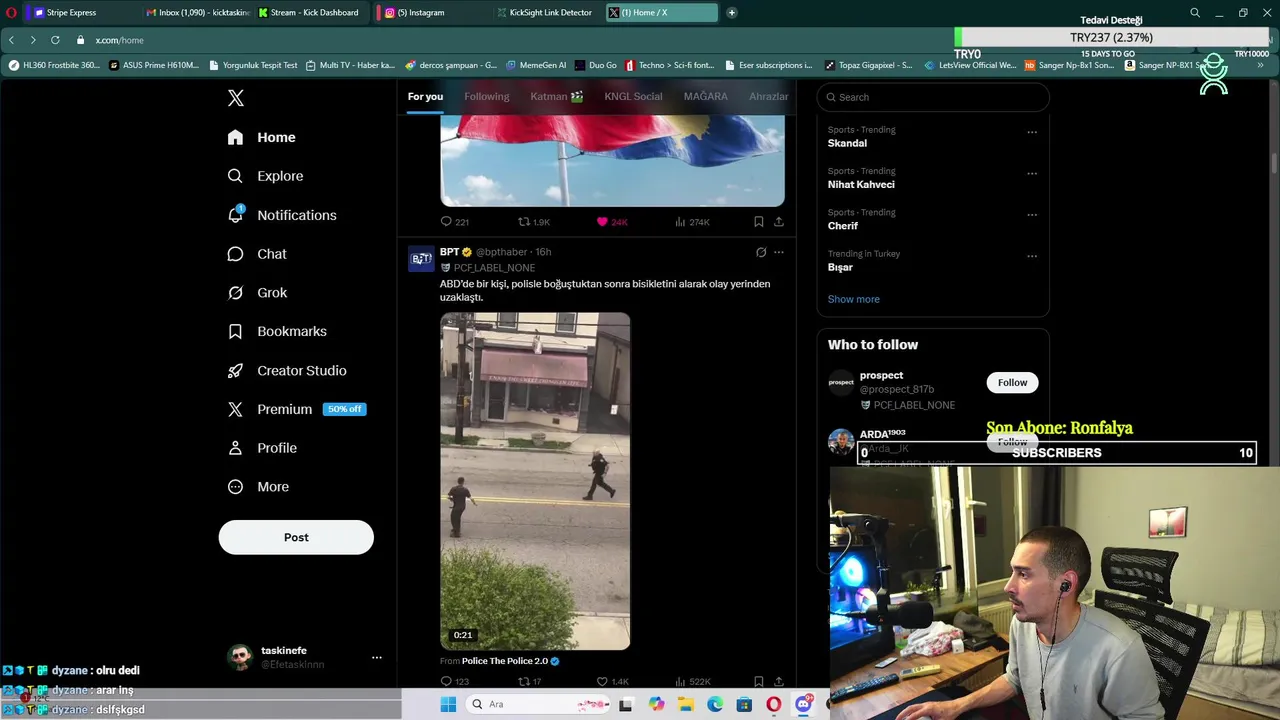Open the More menu in sidebar
Screen dimensions: 1280x720
pos(258,487)
